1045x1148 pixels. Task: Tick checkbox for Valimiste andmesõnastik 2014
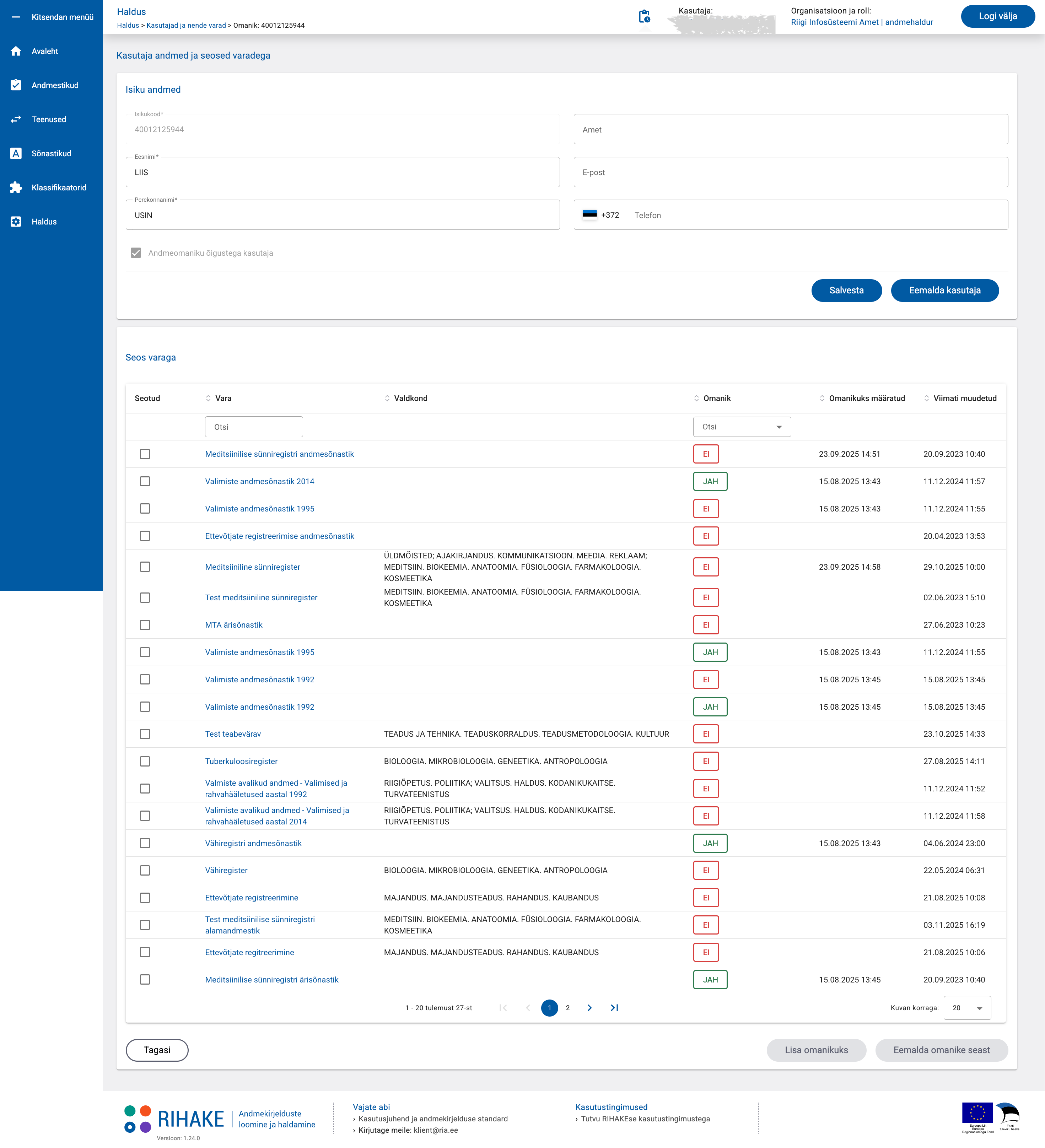click(145, 482)
